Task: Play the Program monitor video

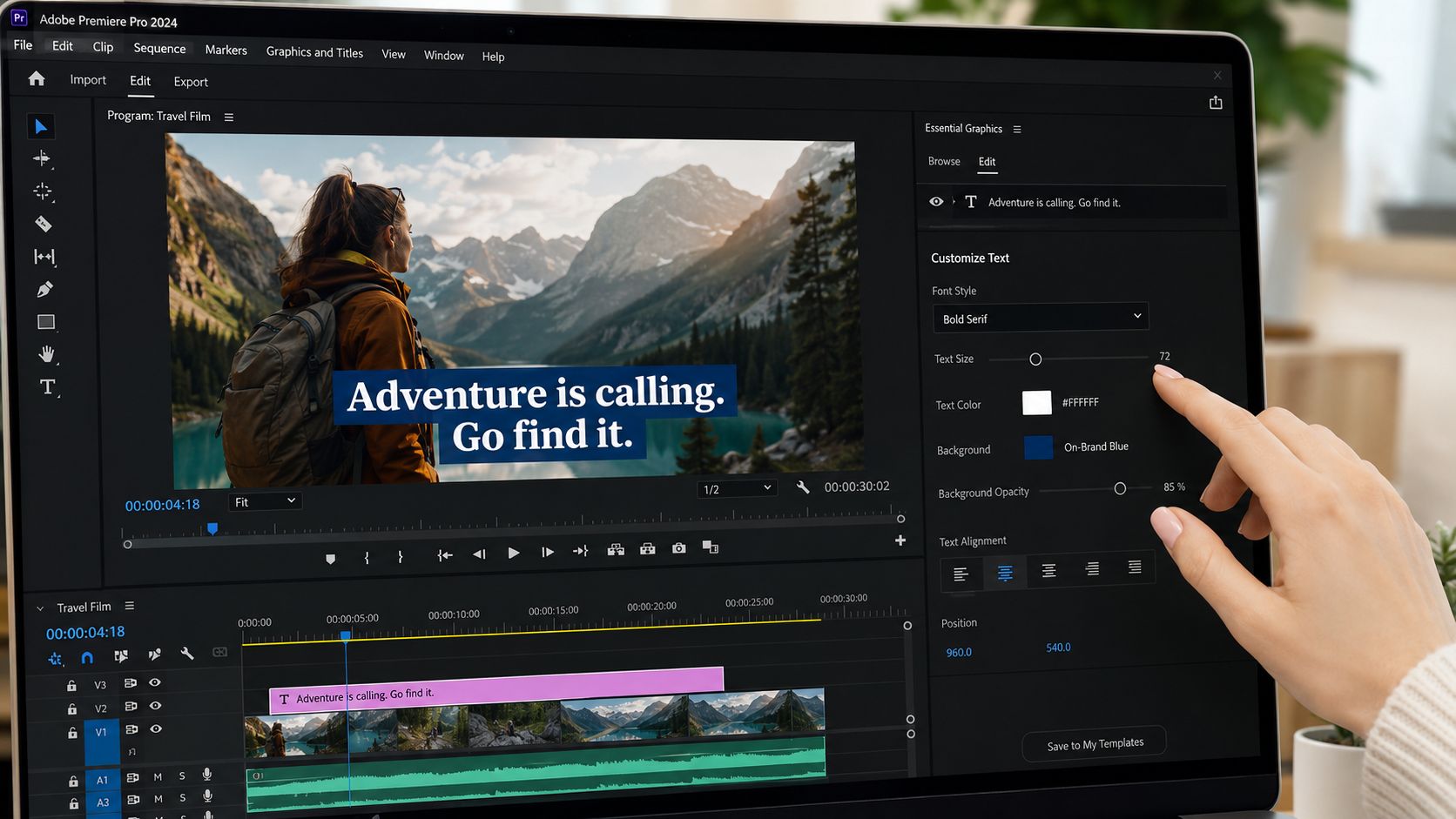Action: 514,553
